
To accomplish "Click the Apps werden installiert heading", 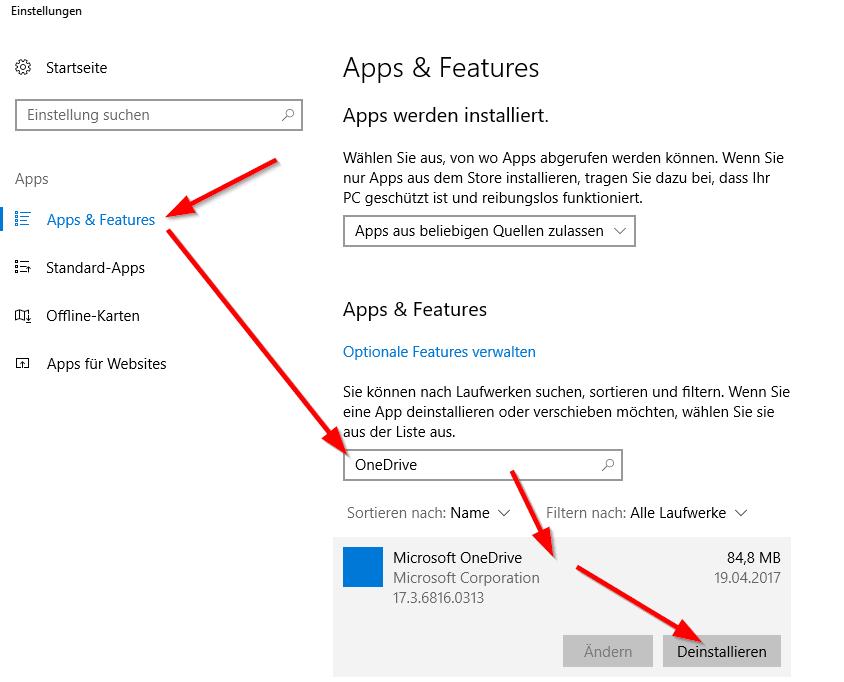I will pyautogui.click(x=446, y=116).
